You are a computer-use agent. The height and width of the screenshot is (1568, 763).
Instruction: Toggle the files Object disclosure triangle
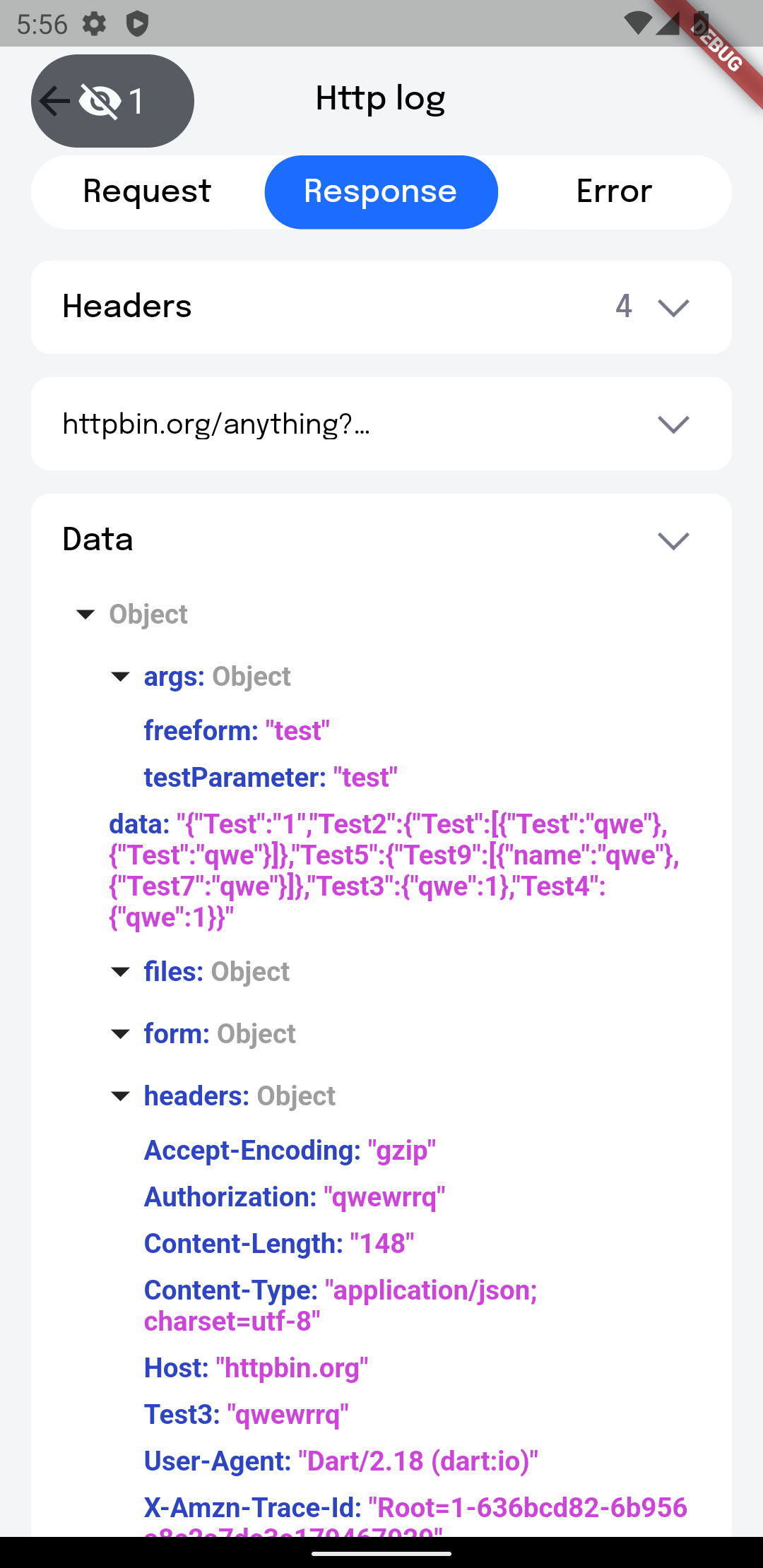[x=121, y=972]
